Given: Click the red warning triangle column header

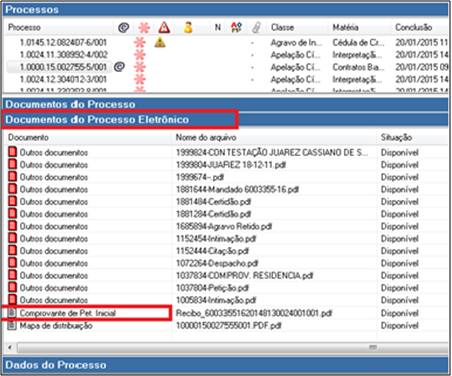Looking at the screenshot, I should 164,27.
